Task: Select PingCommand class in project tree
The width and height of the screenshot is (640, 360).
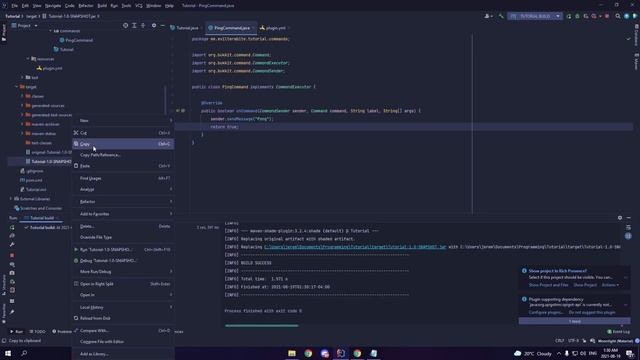Action: [x=76, y=40]
